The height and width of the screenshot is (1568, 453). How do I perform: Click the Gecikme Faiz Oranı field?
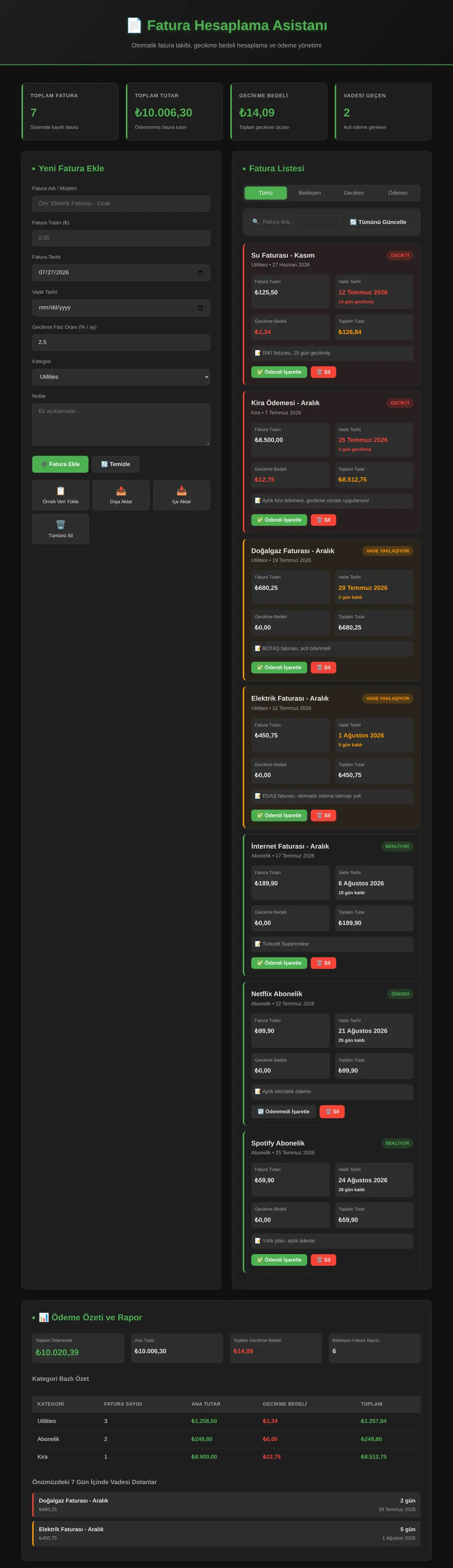click(121, 342)
